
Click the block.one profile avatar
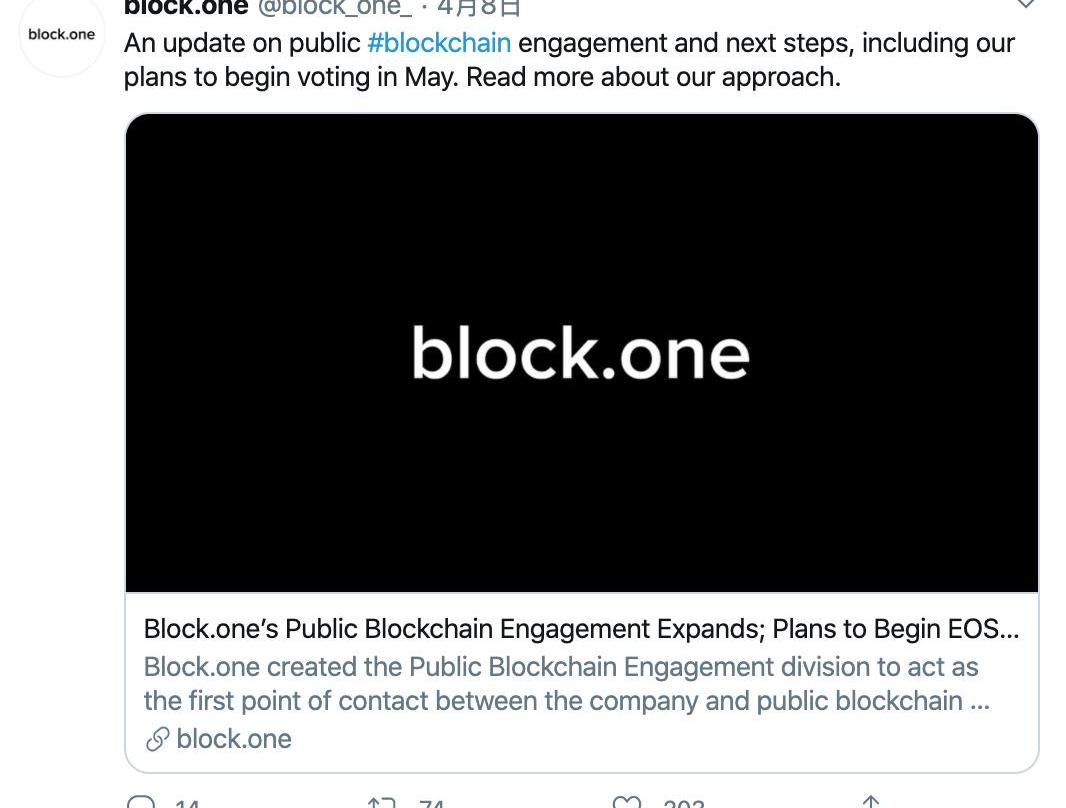pyautogui.click(x=62, y=35)
